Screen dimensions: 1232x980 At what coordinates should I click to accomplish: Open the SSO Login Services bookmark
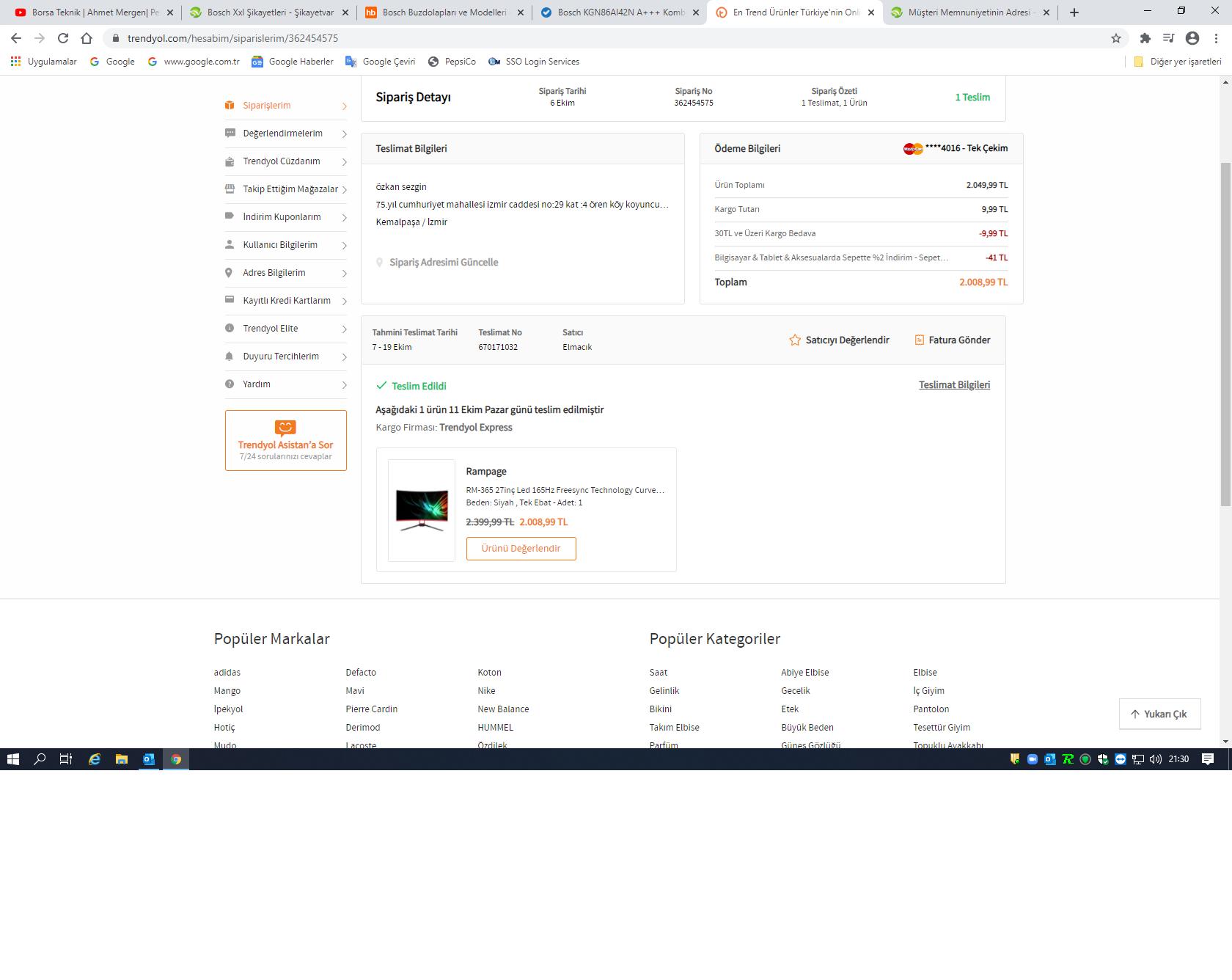(534, 62)
